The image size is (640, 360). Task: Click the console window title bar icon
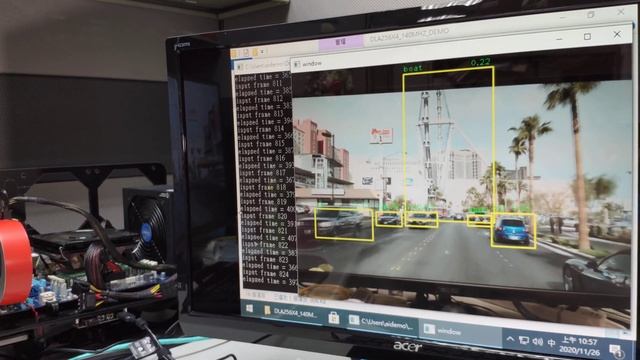click(240, 67)
